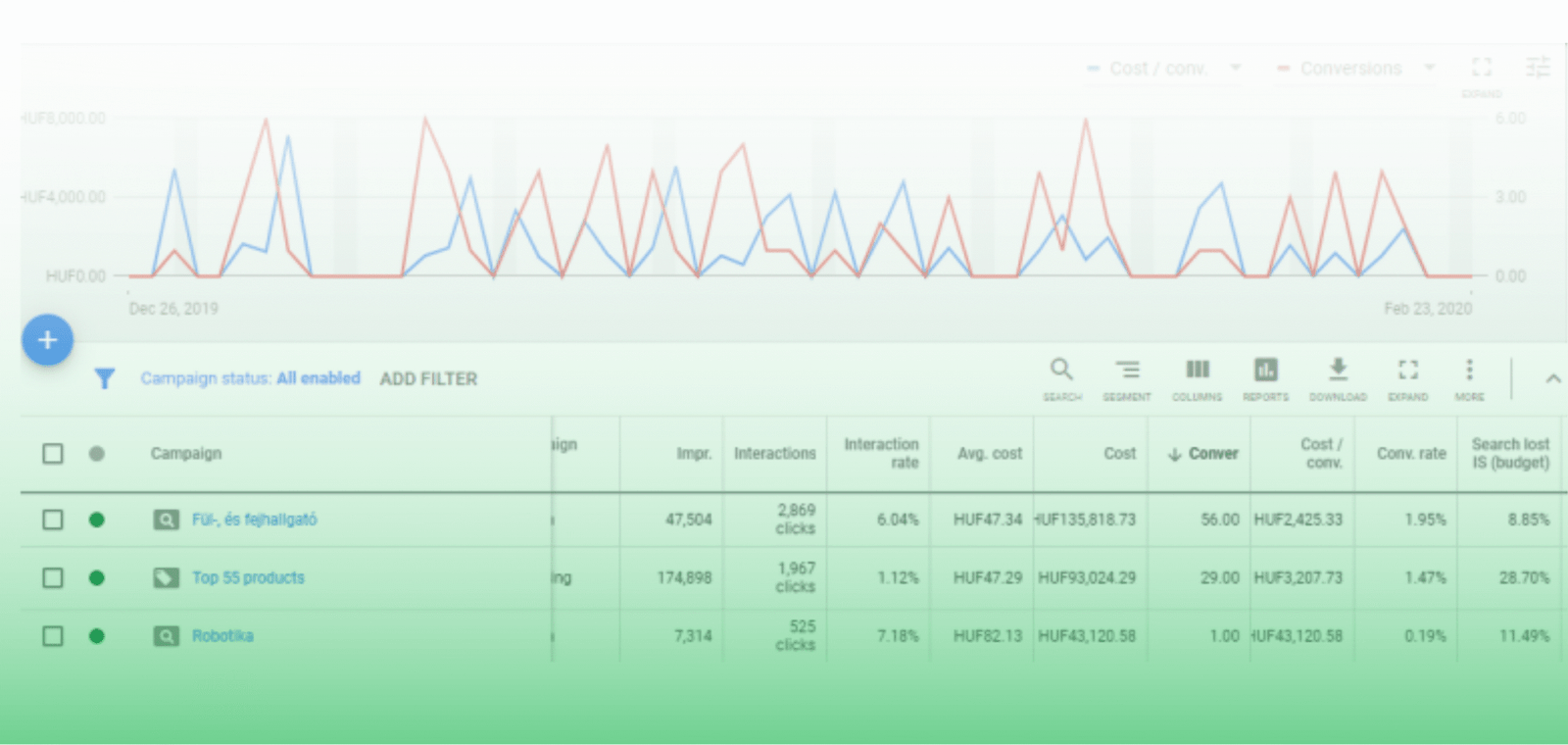Sort by Conversions column header

pos(1202,454)
